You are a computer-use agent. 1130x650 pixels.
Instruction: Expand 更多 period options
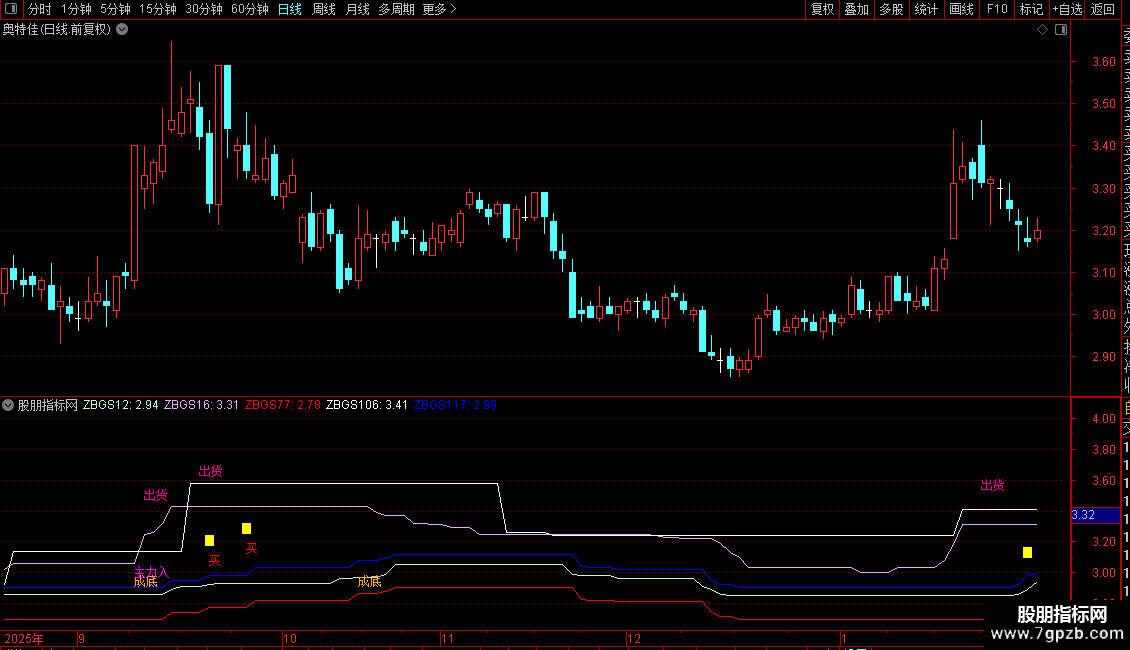click(439, 9)
